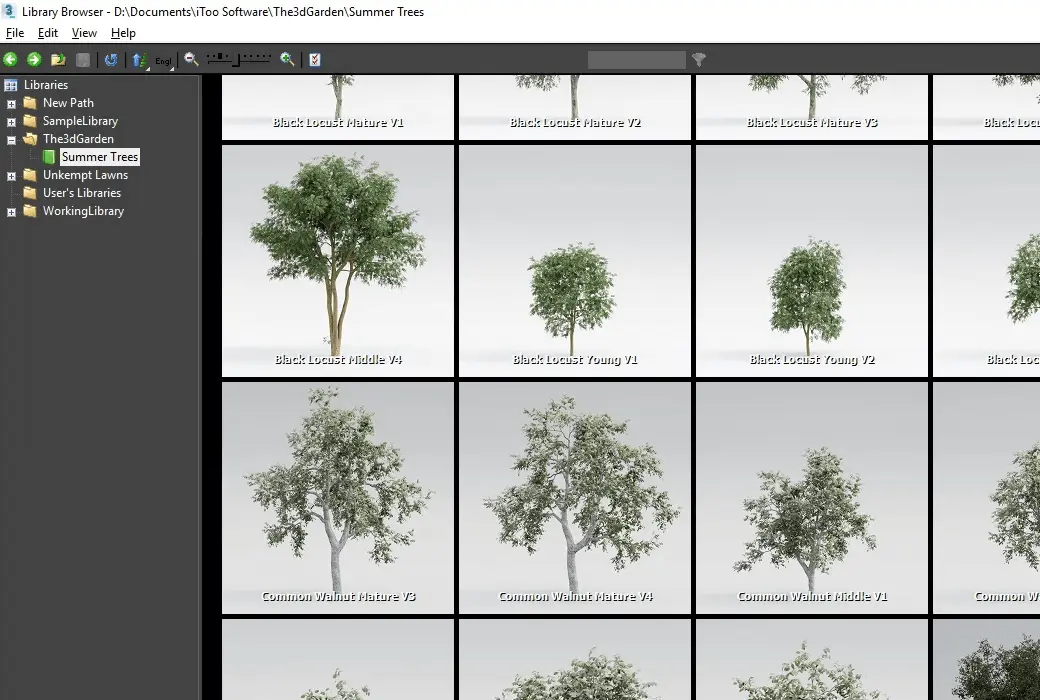1040x700 pixels.
Task: Expand the WorkingLibrary folder
Action: 11,212
